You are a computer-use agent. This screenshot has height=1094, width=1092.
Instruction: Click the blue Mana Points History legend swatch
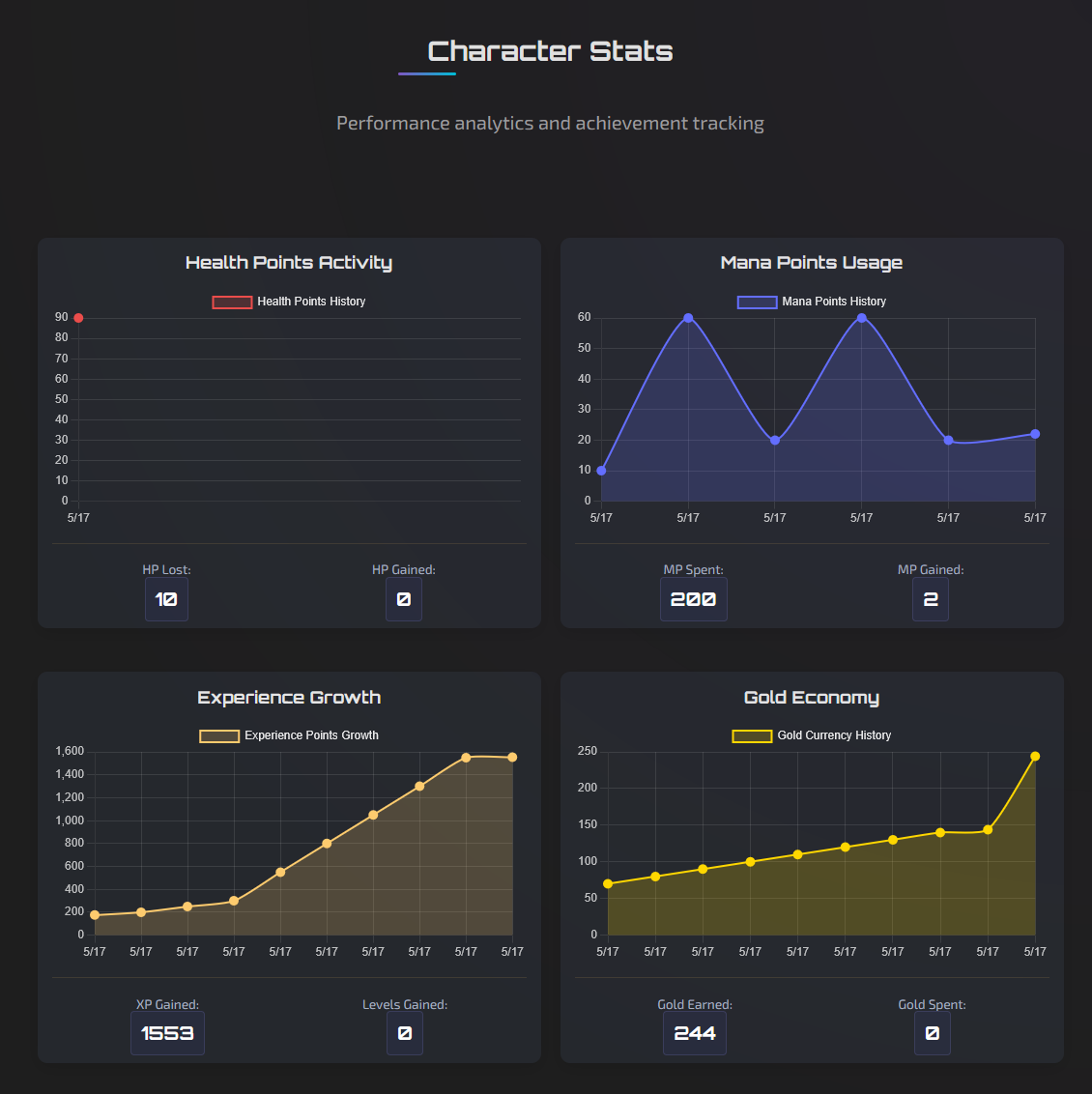tap(758, 301)
